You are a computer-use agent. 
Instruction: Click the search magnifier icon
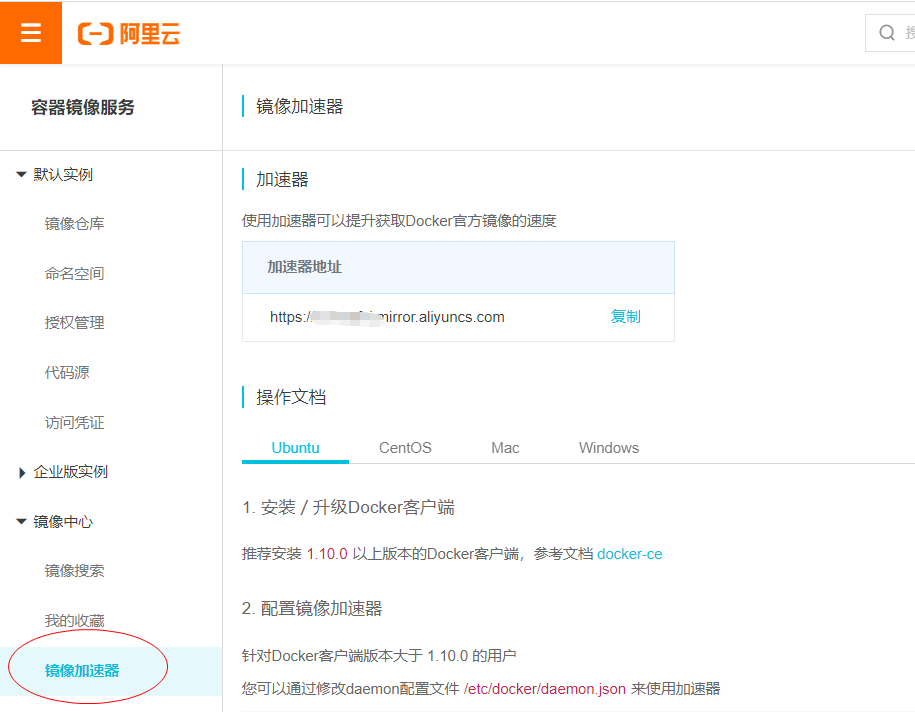click(x=886, y=33)
